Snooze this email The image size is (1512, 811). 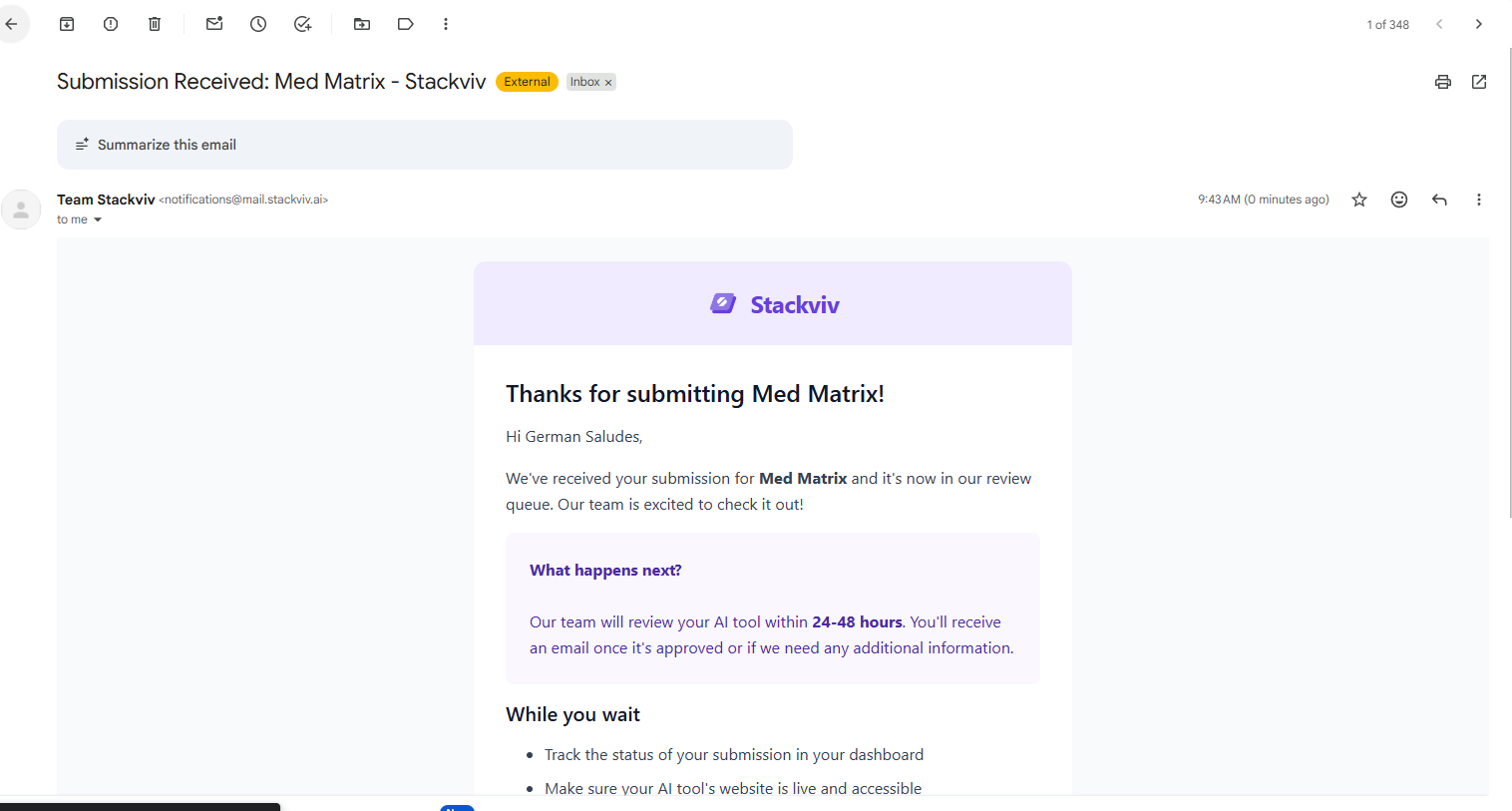(258, 24)
